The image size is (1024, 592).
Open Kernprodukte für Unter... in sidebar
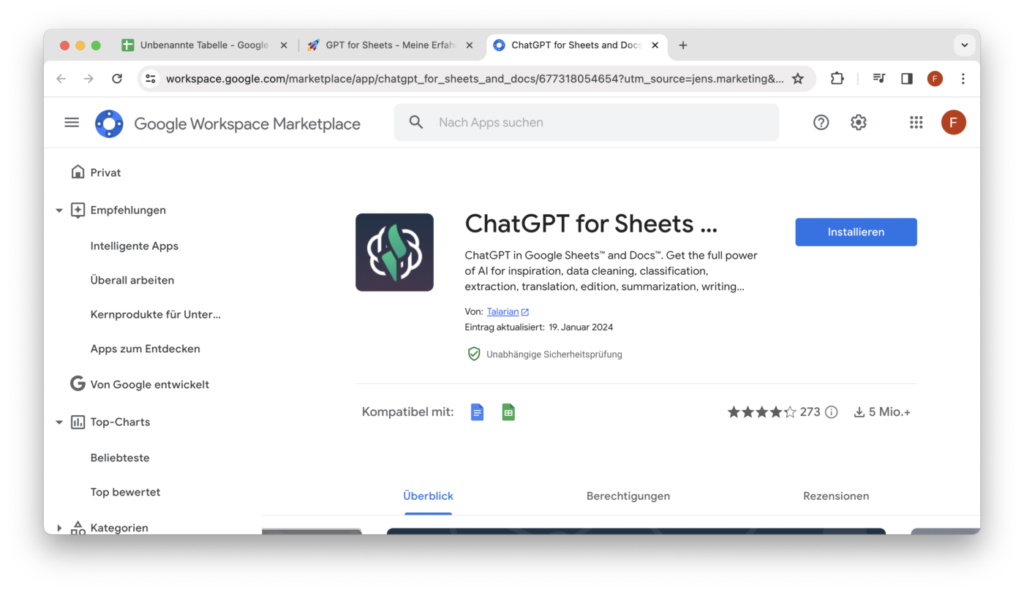(155, 314)
